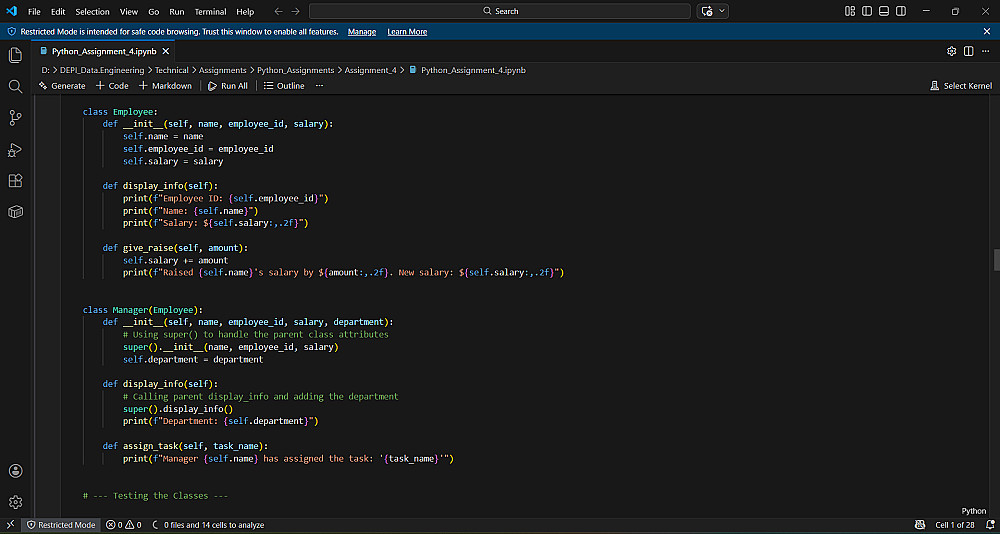Open the Run and Debug view
This screenshot has width=1000, height=534.
pos(15,150)
